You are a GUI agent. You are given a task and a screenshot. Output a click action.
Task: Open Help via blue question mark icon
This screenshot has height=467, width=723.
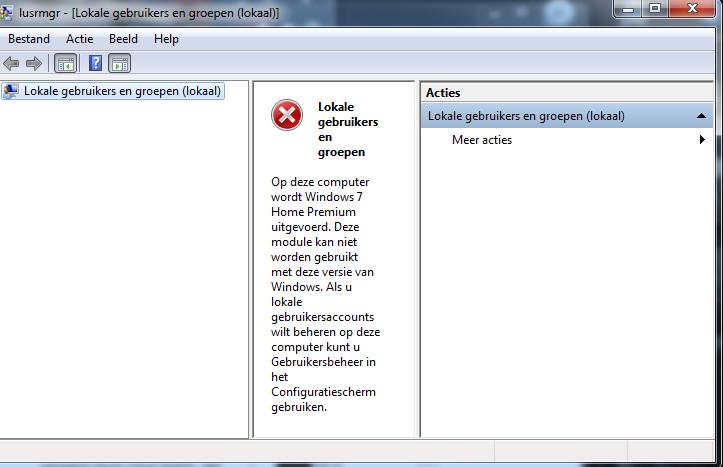tap(95, 63)
